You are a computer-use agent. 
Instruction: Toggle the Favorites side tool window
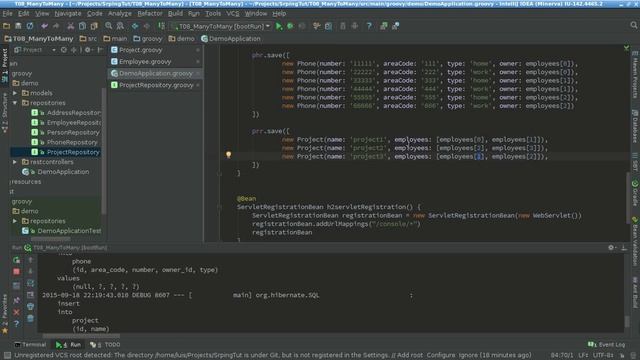point(4,313)
